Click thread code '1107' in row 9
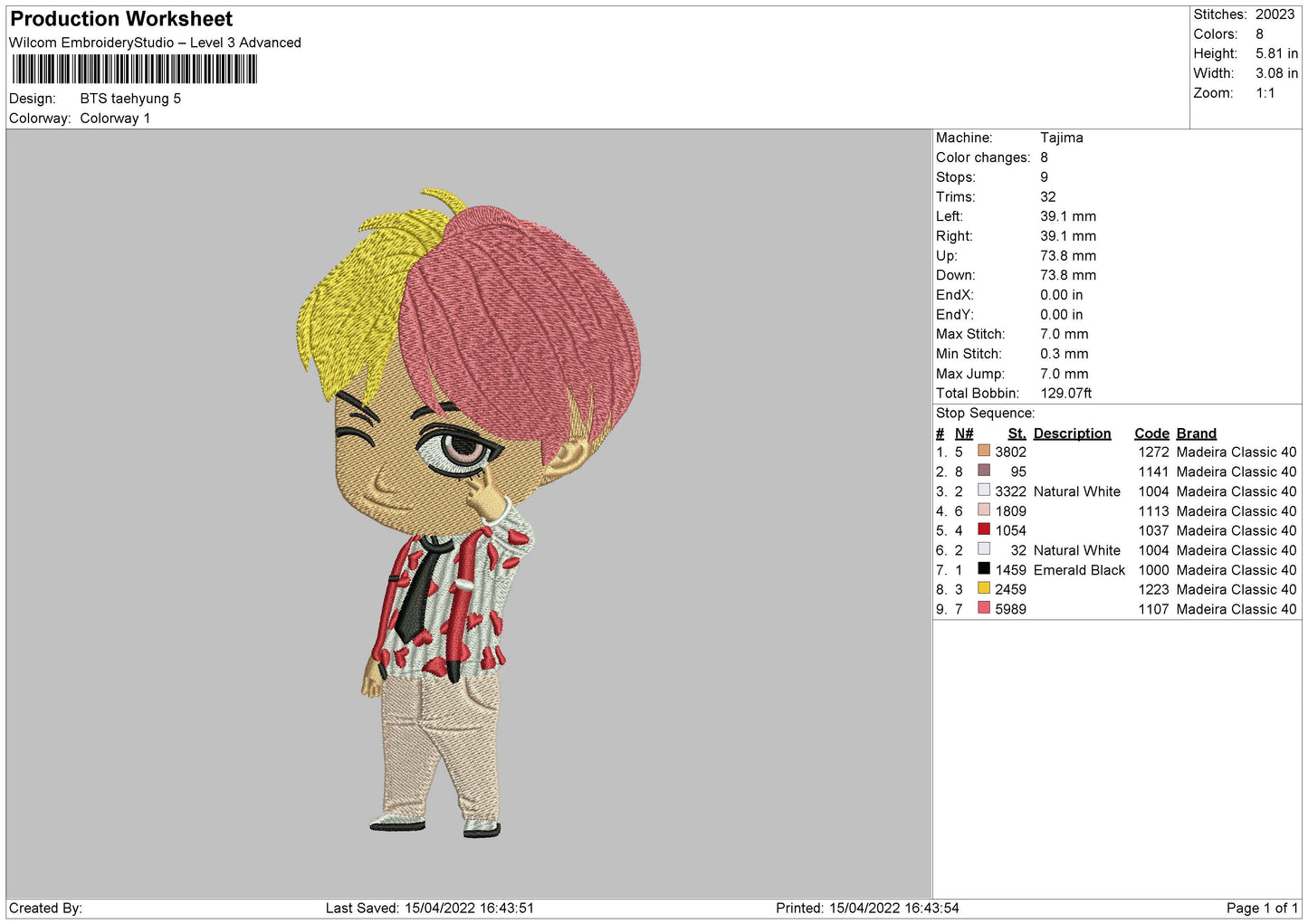This screenshot has width=1308, height=924. pos(1153,610)
